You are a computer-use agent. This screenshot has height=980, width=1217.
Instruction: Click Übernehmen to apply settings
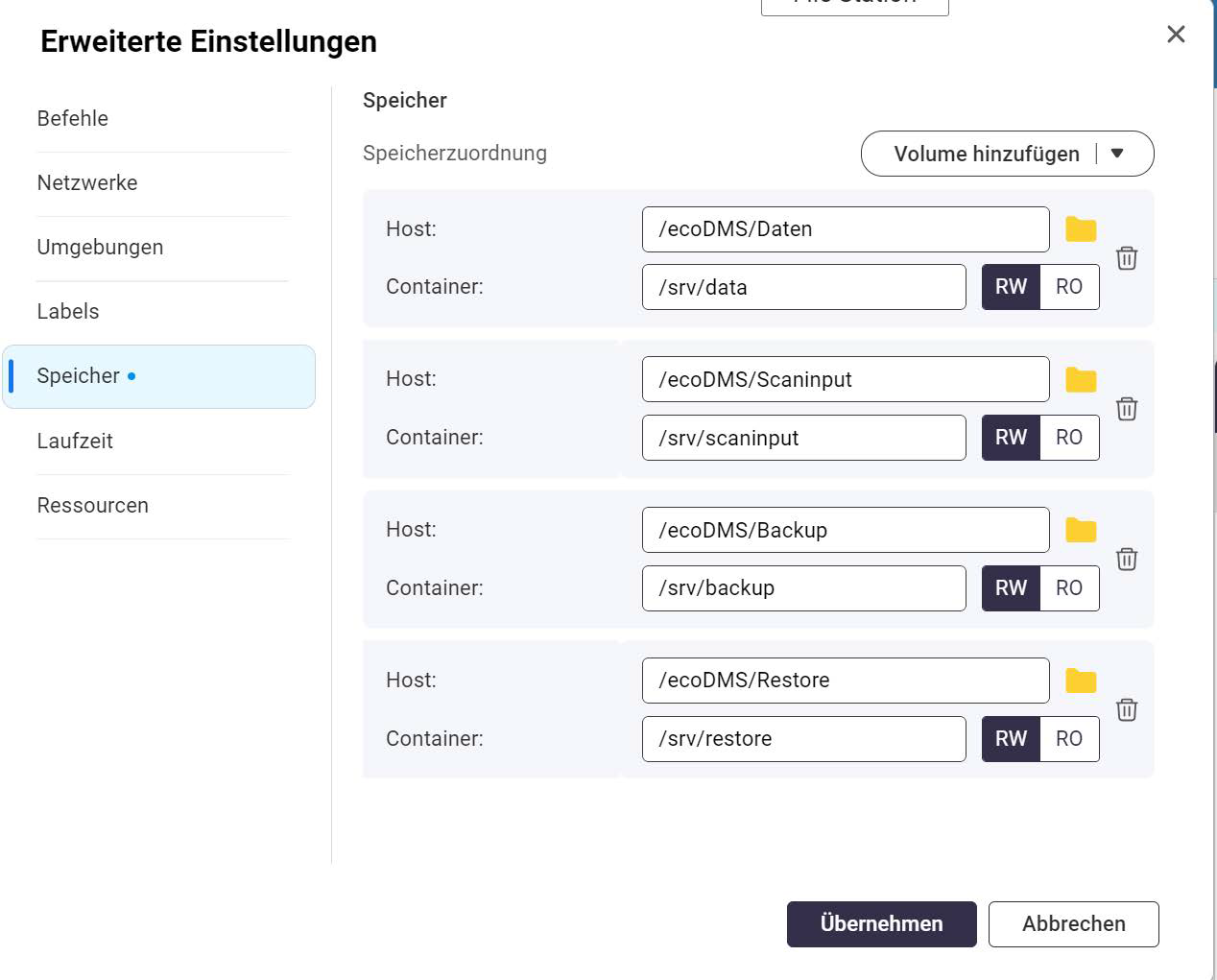click(881, 924)
